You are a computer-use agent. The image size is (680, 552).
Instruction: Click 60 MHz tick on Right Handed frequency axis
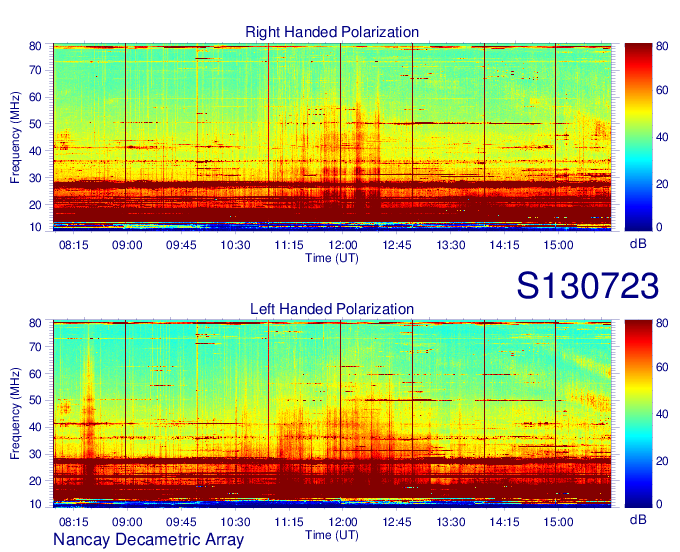tap(35, 97)
